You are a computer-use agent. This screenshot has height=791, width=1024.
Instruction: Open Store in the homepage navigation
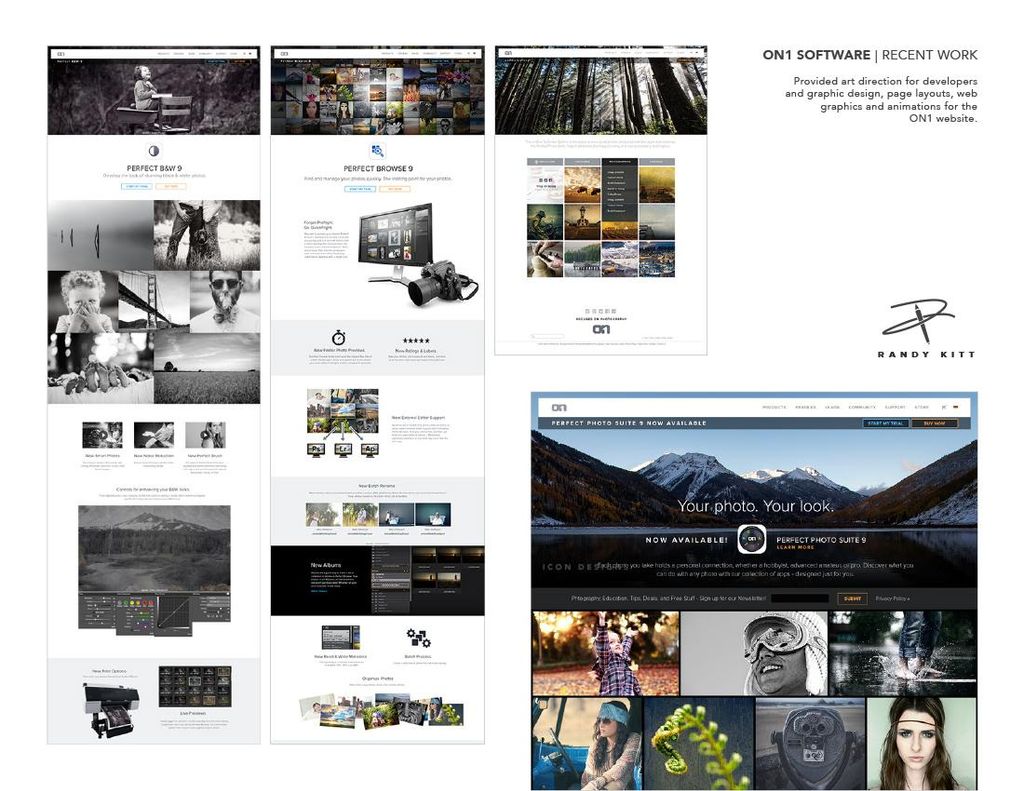[x=921, y=408]
